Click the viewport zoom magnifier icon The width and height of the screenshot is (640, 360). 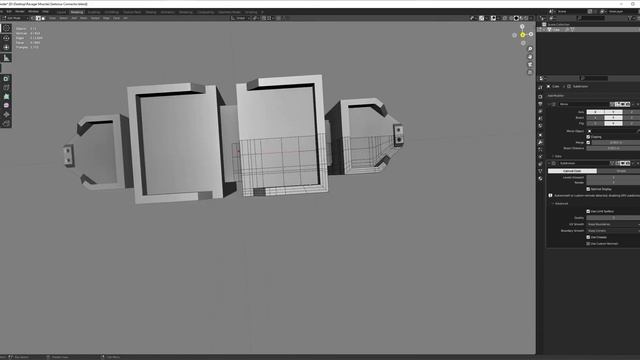click(530, 49)
